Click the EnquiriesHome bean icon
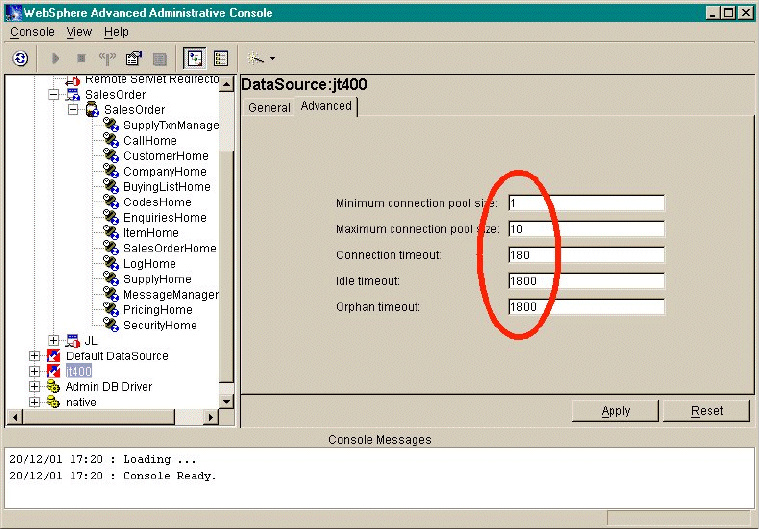The width and height of the screenshot is (759, 529). [111, 217]
